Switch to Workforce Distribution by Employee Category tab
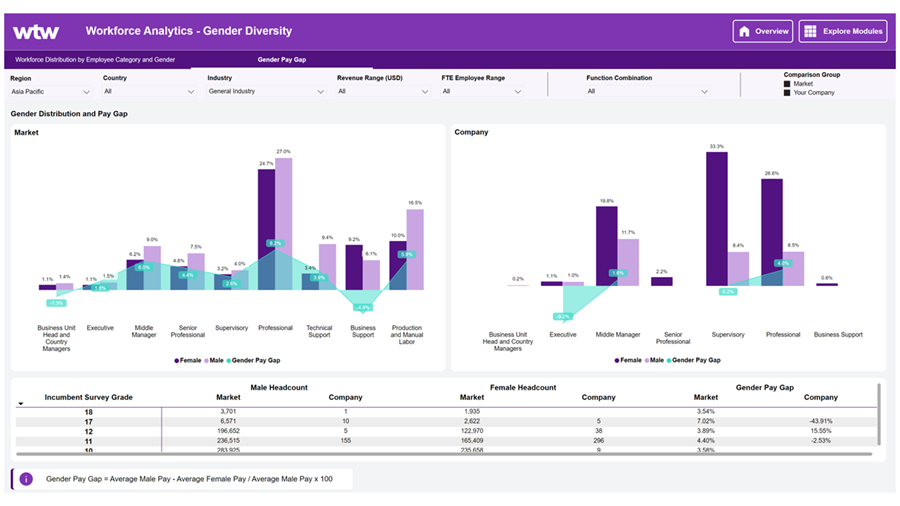 click(x=95, y=60)
